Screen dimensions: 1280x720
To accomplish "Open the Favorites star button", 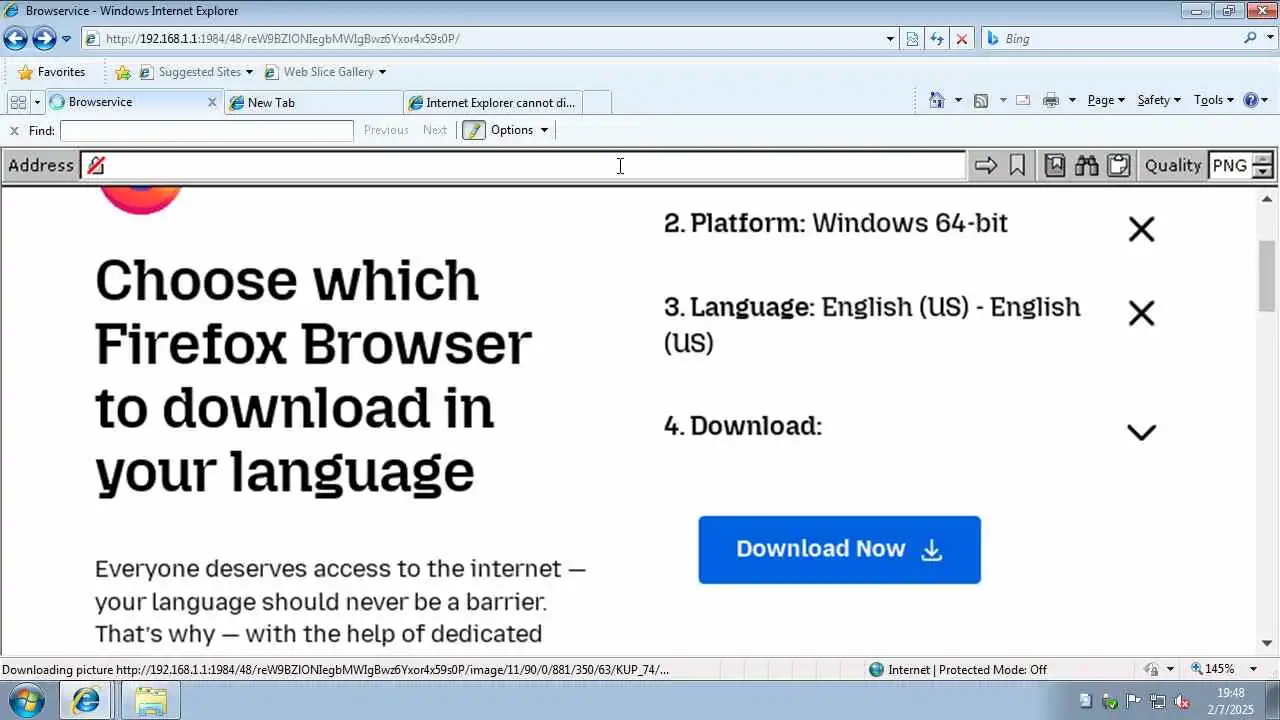I will tap(51, 72).
